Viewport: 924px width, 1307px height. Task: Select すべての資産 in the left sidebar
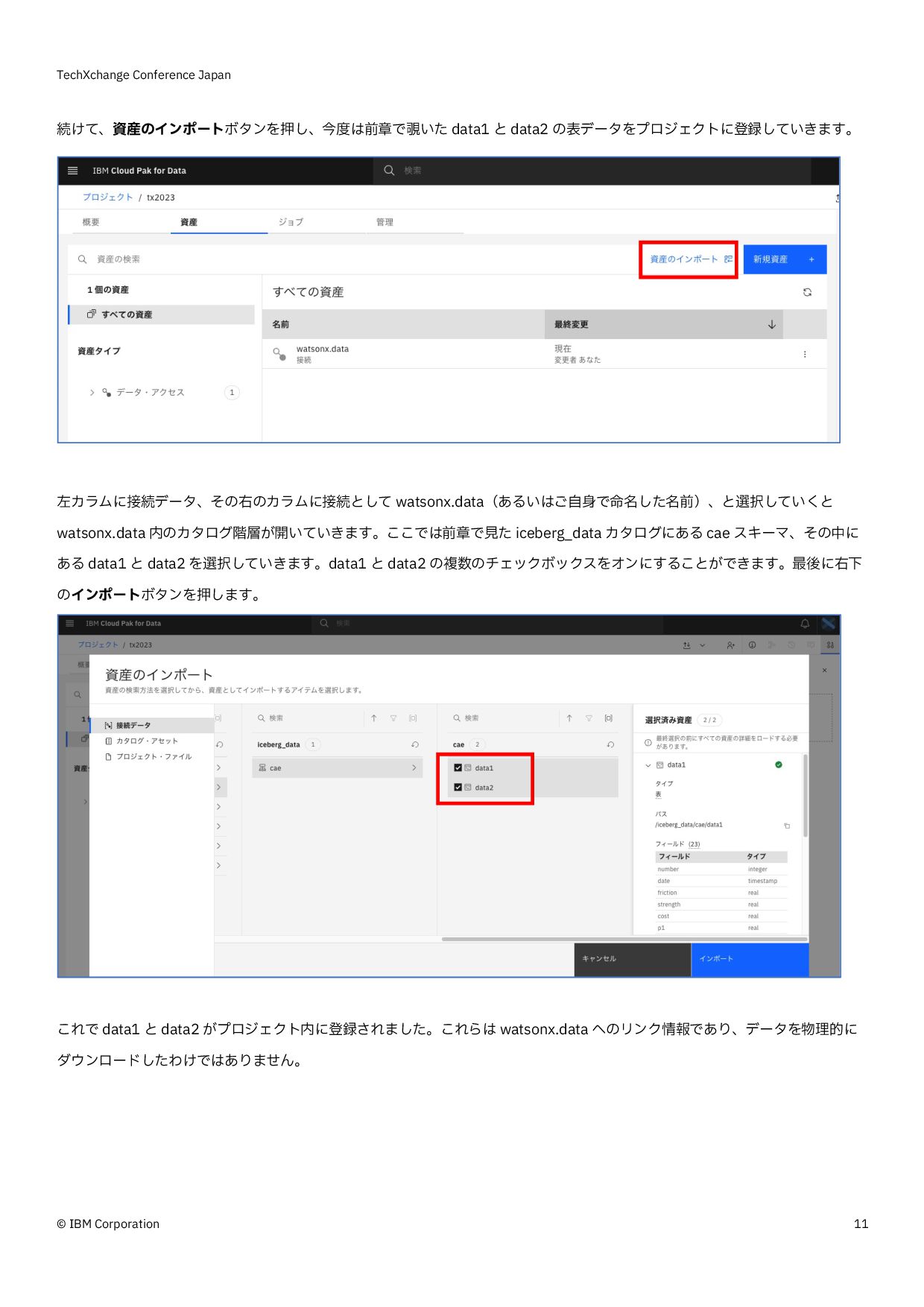click(162, 314)
